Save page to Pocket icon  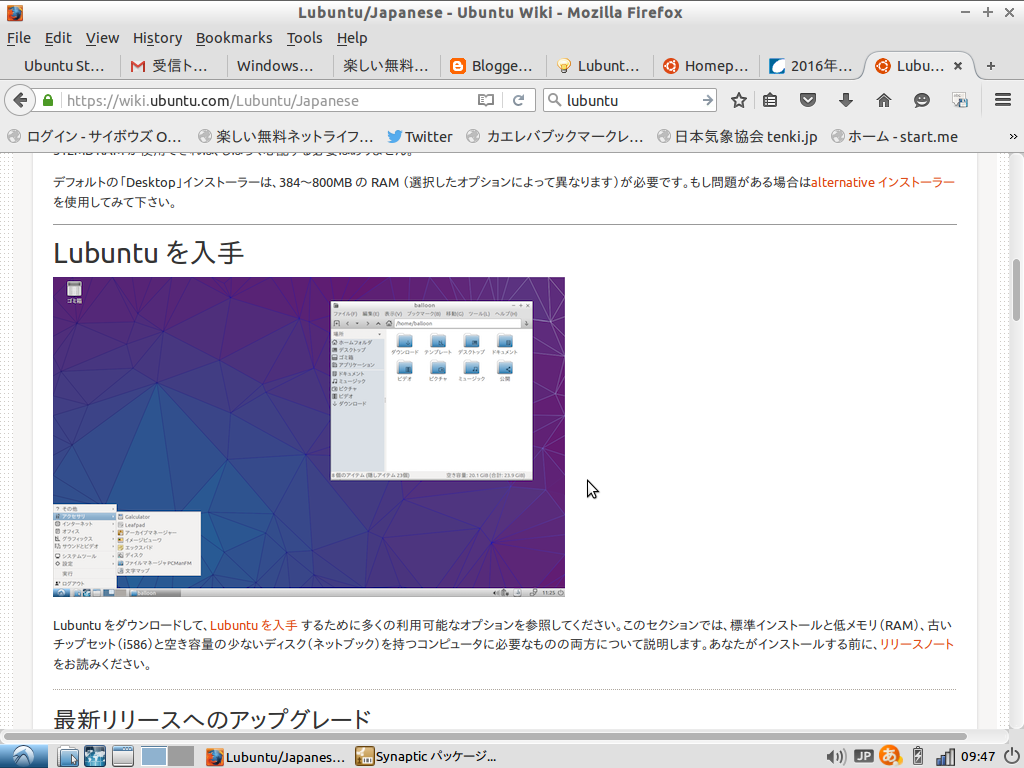tap(808, 100)
